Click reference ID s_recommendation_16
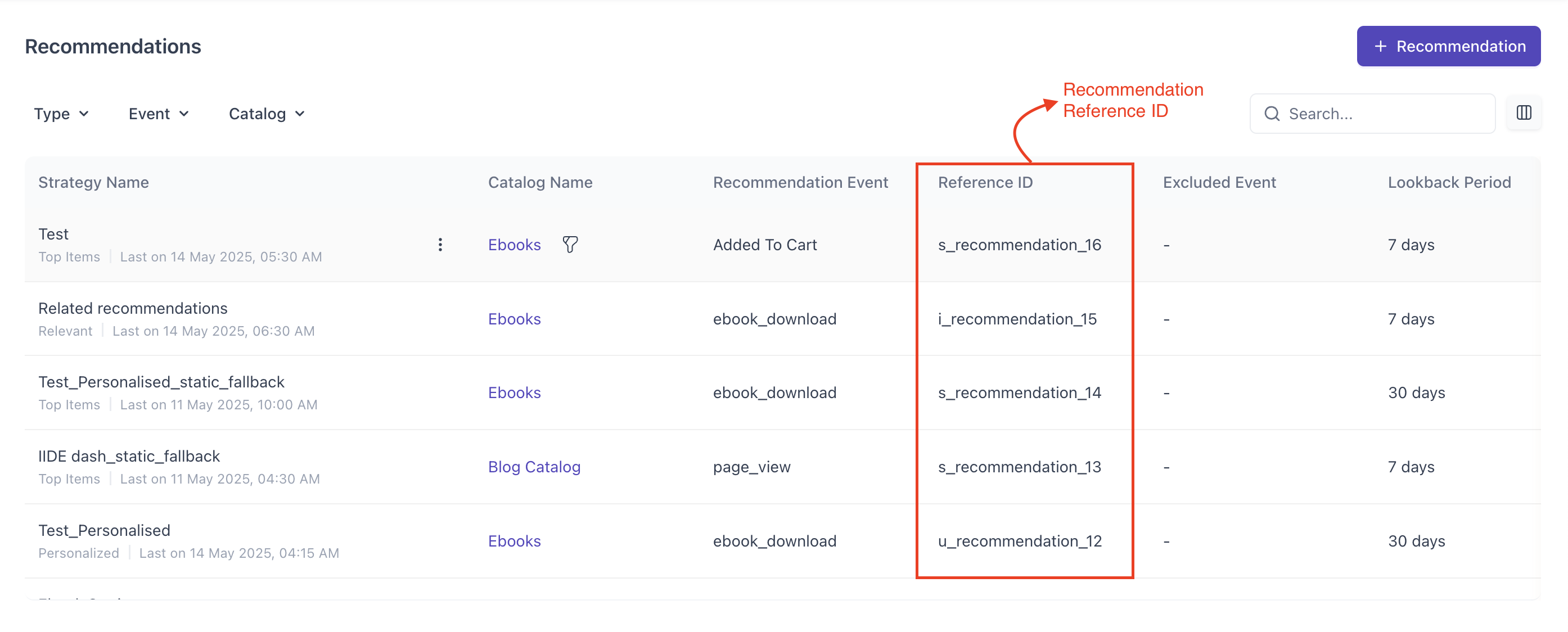Viewport: 1568px width, 632px height. point(1019,245)
